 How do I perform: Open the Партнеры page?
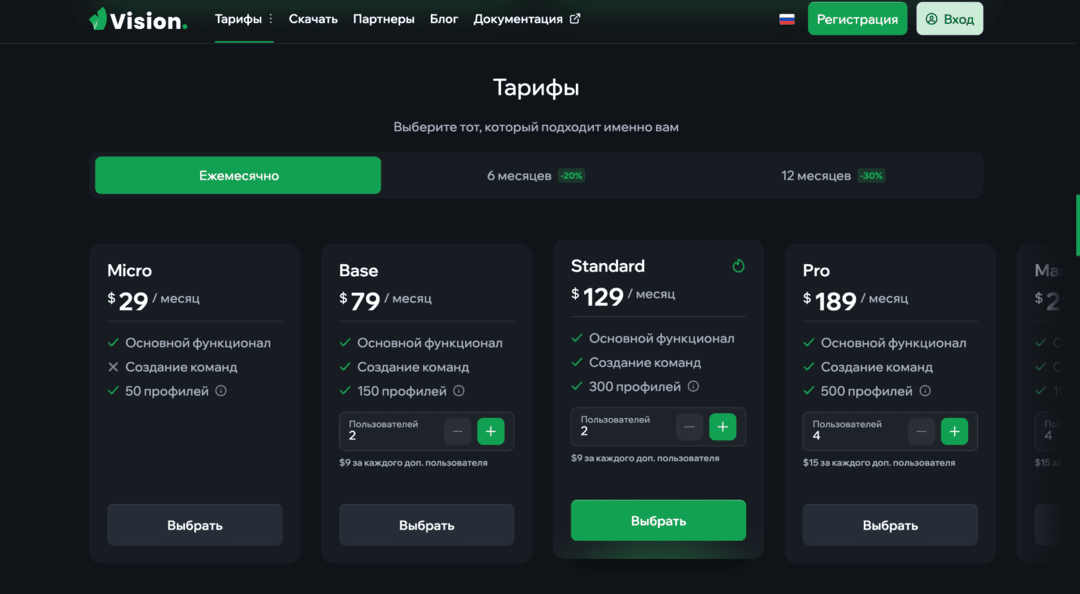click(x=384, y=19)
